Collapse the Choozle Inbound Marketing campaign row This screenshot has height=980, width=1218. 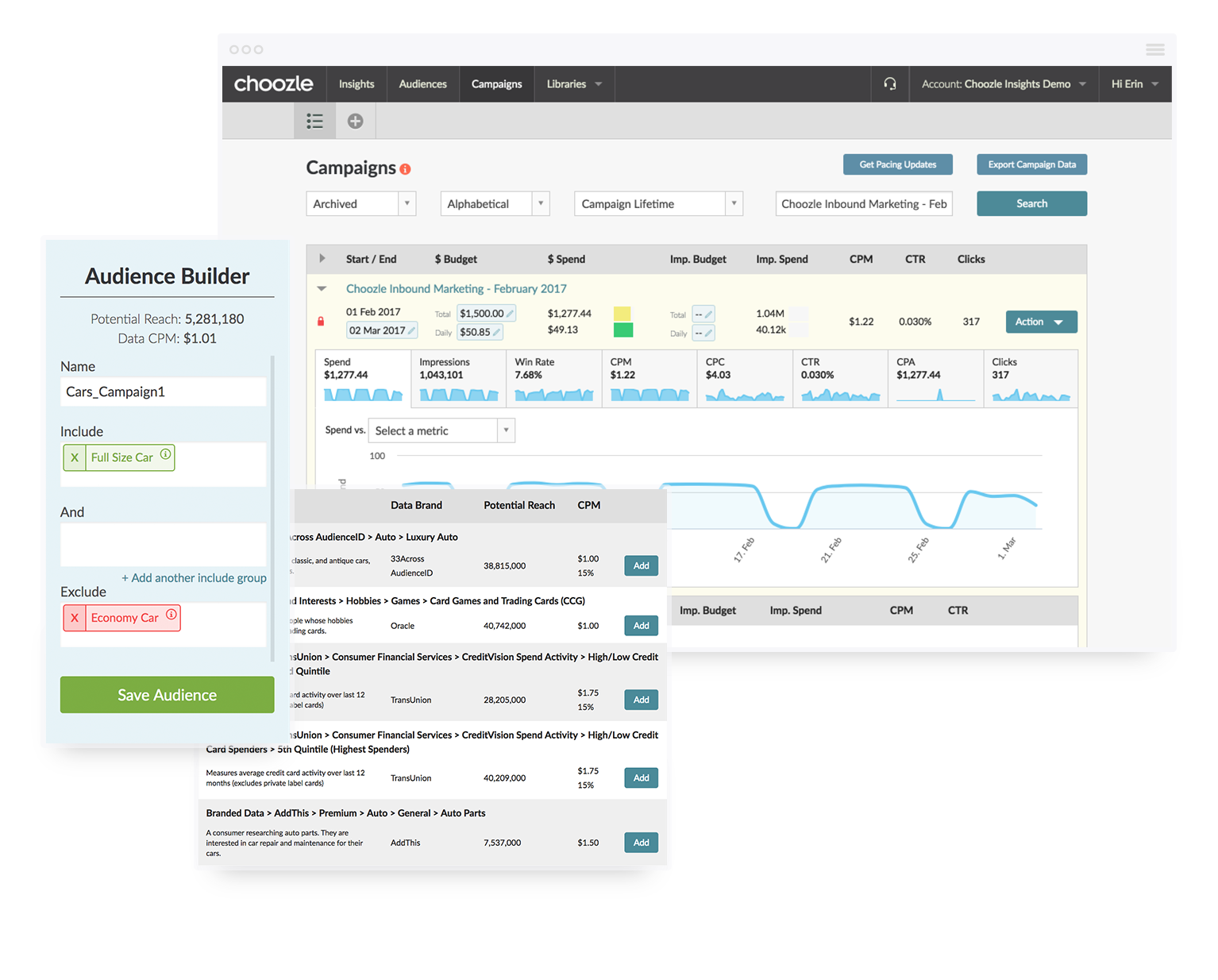click(322, 289)
